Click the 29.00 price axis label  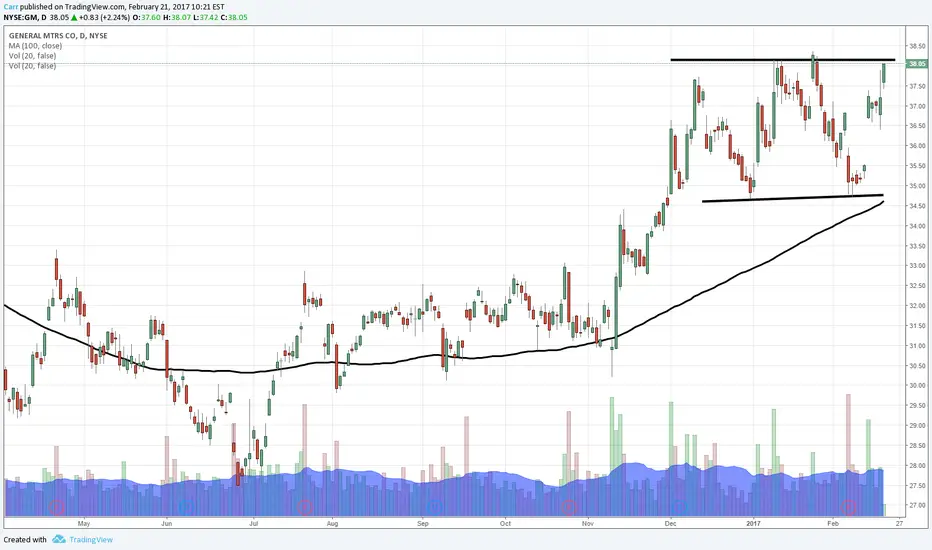(917, 426)
